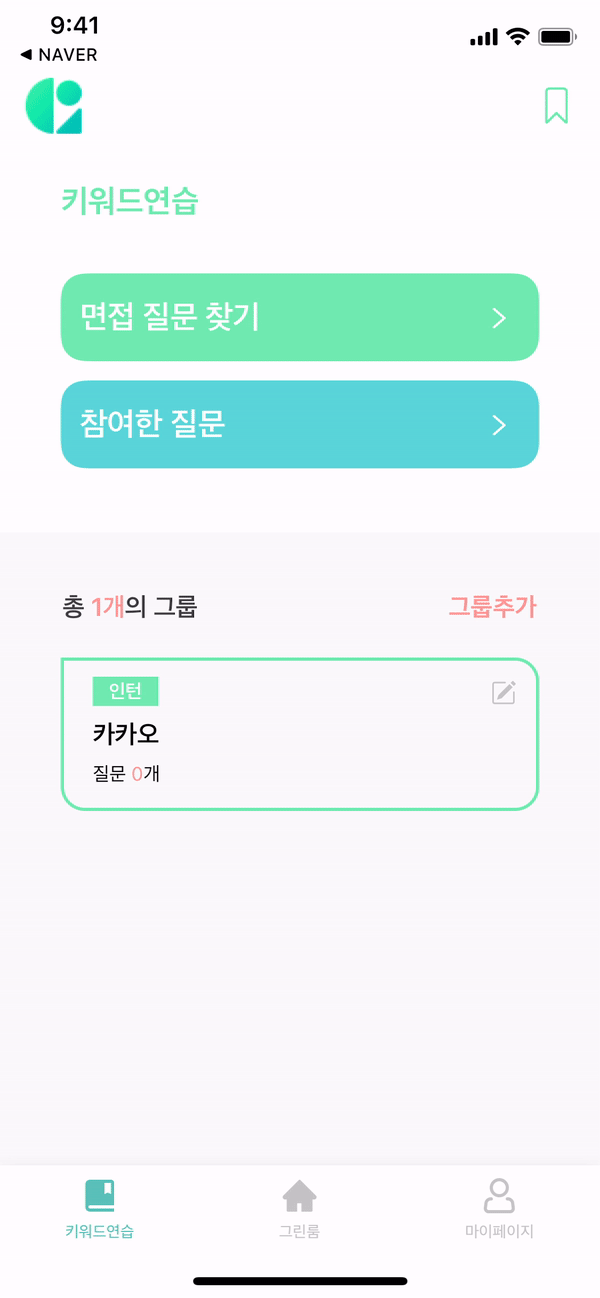The width and height of the screenshot is (600, 1298).
Task: Tap the home indicator bar at screen bottom
Action: [300, 1281]
